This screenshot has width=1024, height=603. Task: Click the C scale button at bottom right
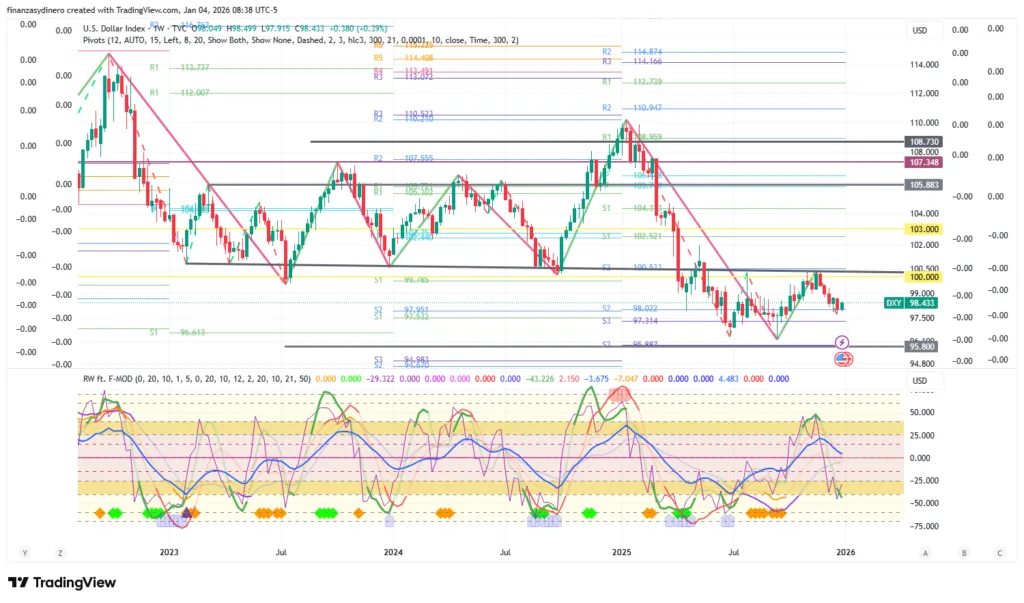(x=999, y=552)
